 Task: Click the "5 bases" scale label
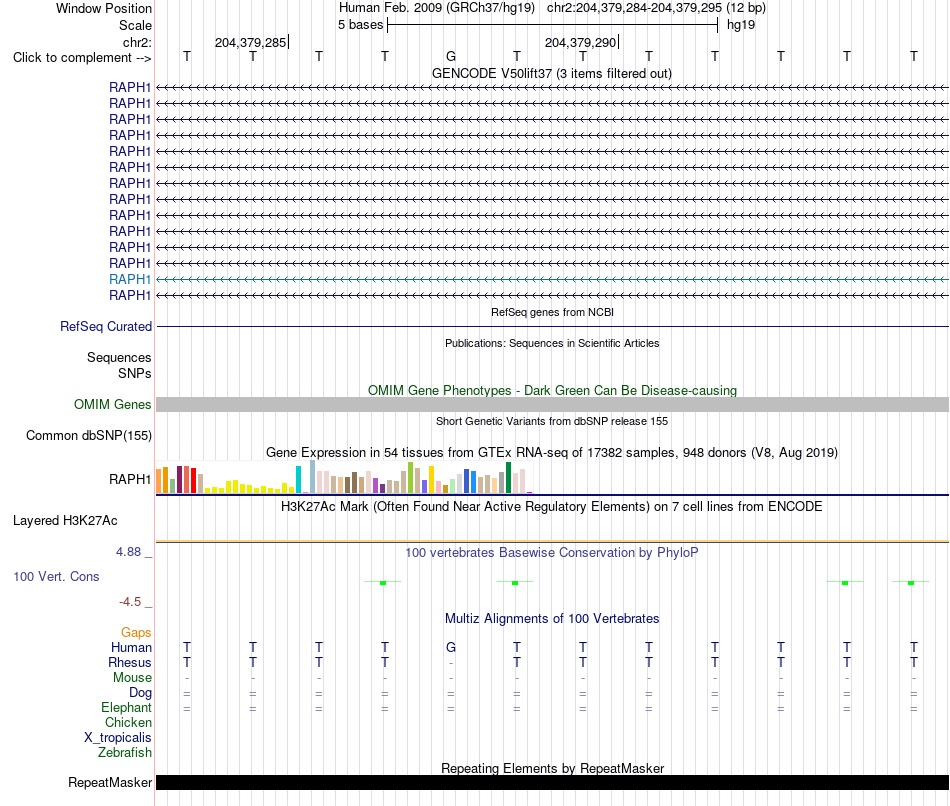[360, 25]
